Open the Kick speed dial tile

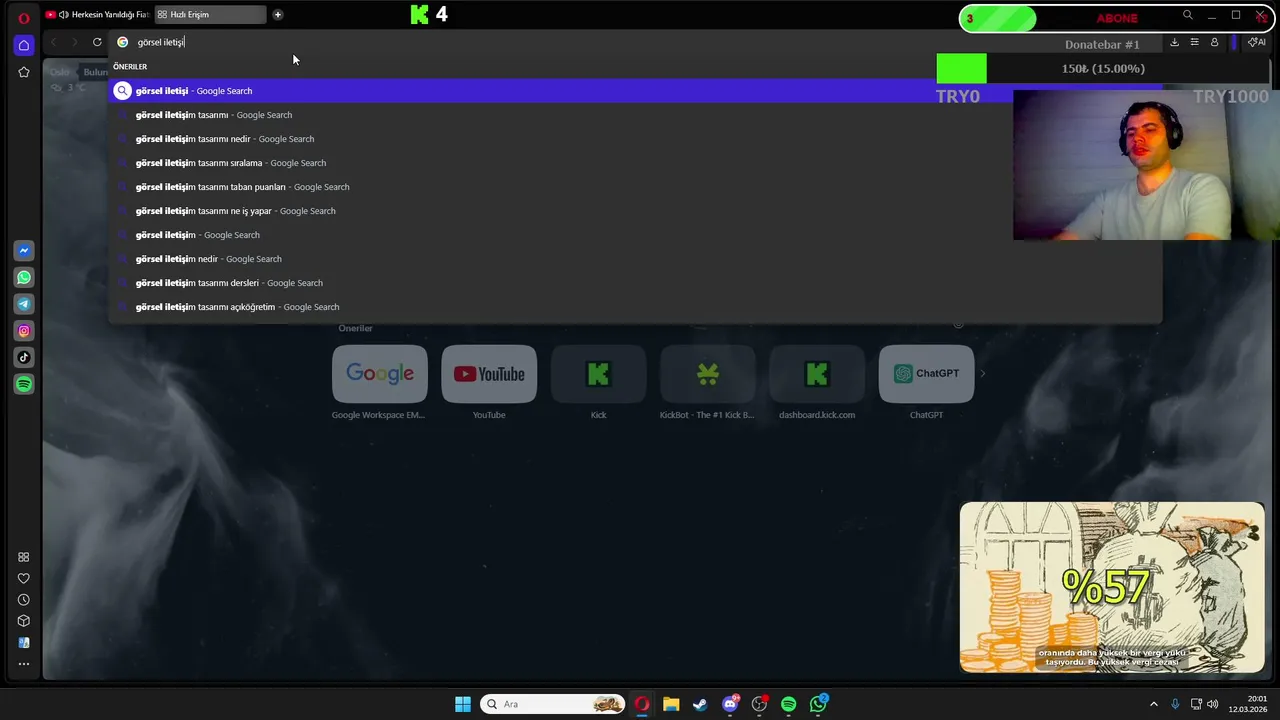coord(598,374)
